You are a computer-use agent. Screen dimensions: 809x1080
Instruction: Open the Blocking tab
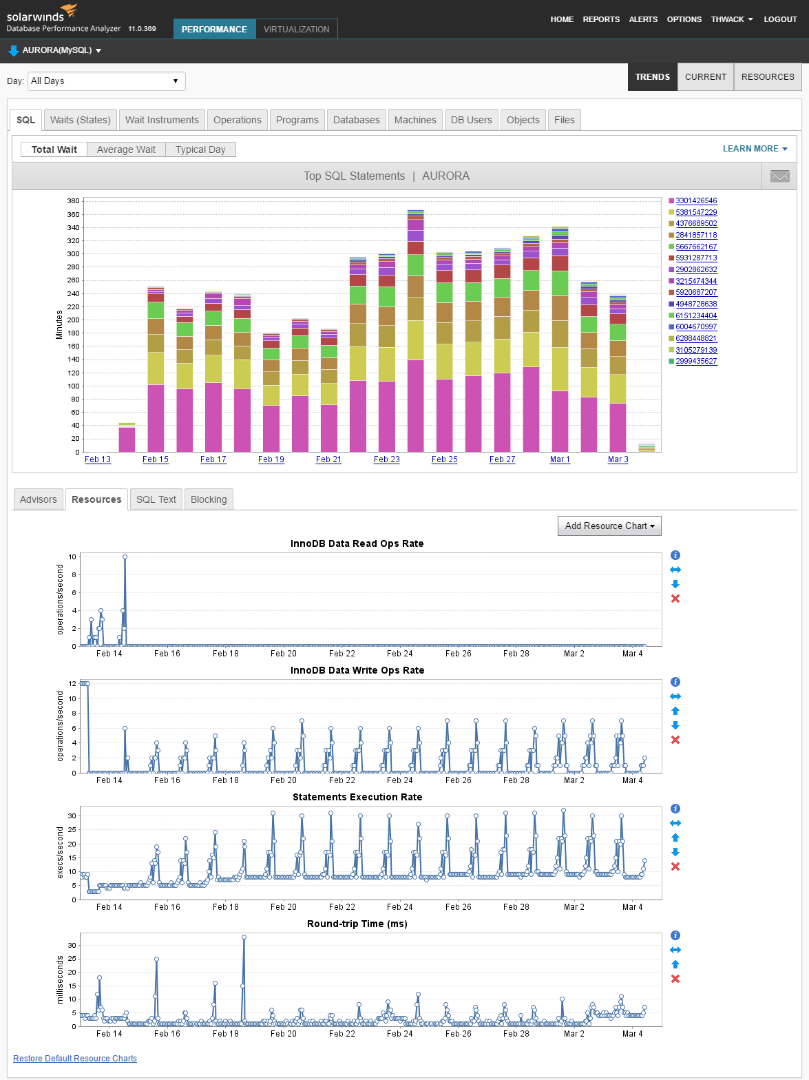[x=209, y=499]
